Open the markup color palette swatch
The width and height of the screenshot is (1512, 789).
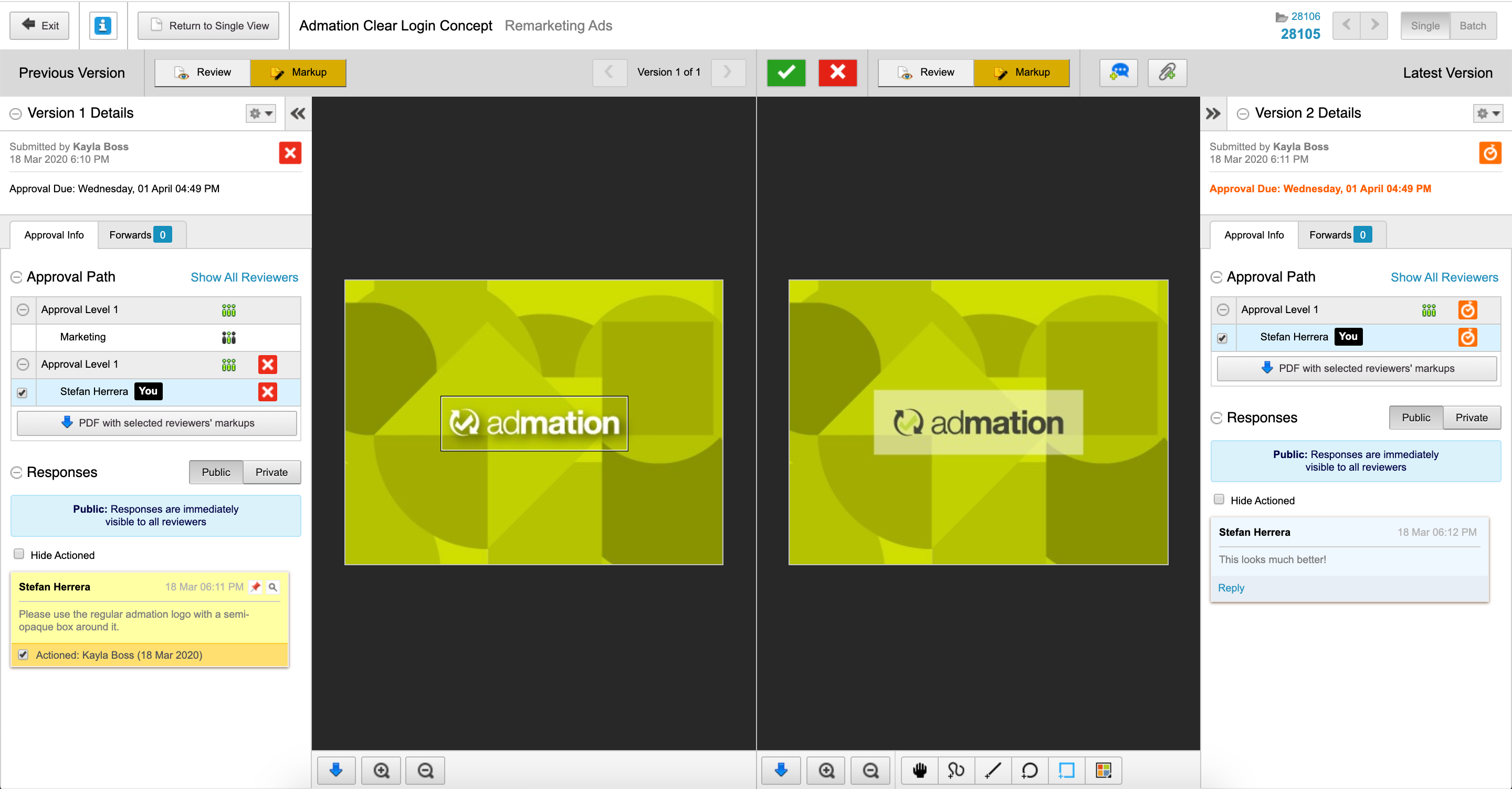click(1103, 770)
